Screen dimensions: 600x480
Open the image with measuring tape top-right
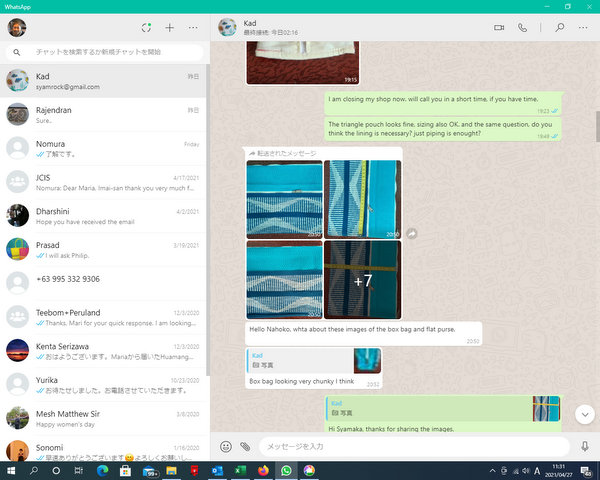(362, 199)
